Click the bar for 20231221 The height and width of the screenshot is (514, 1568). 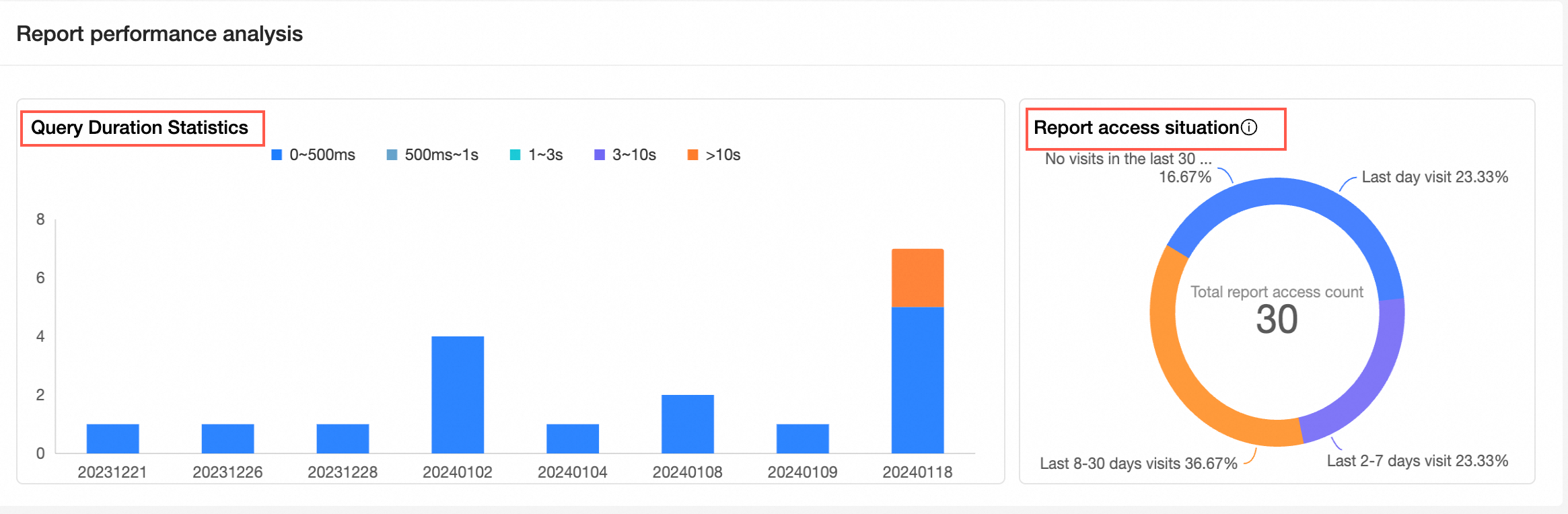[112, 438]
